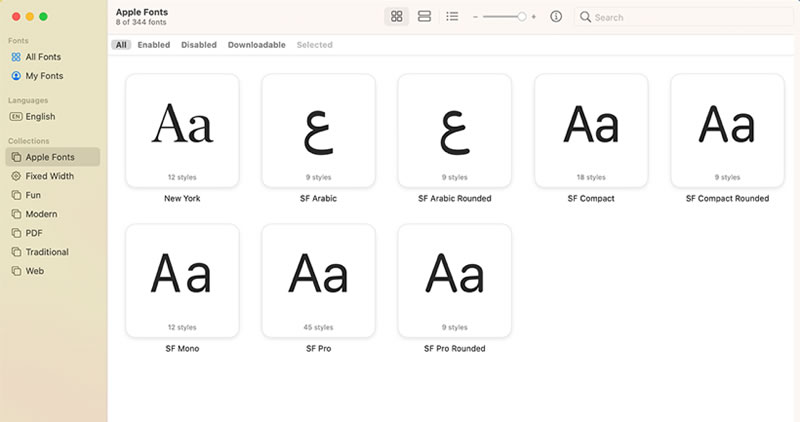
Task: Select the Disabled filter tab
Action: click(198, 45)
